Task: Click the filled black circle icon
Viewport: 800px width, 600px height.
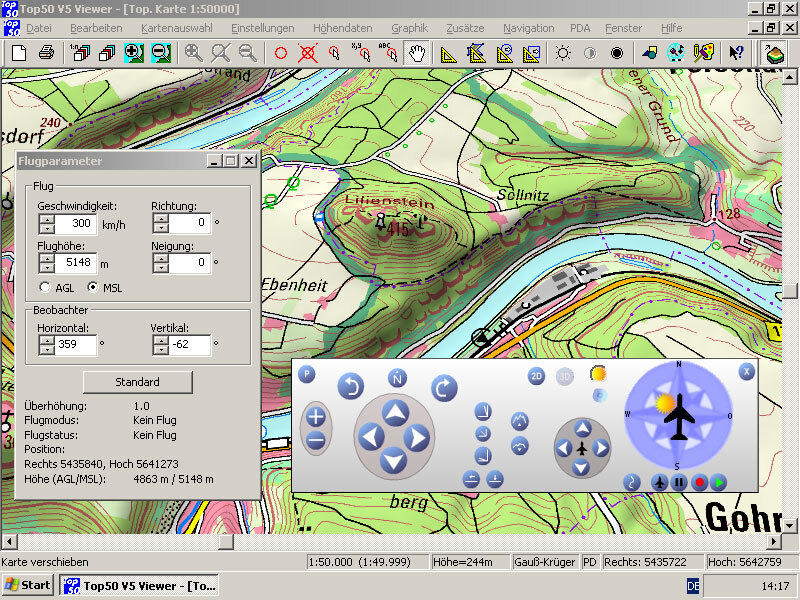Action: [617, 53]
